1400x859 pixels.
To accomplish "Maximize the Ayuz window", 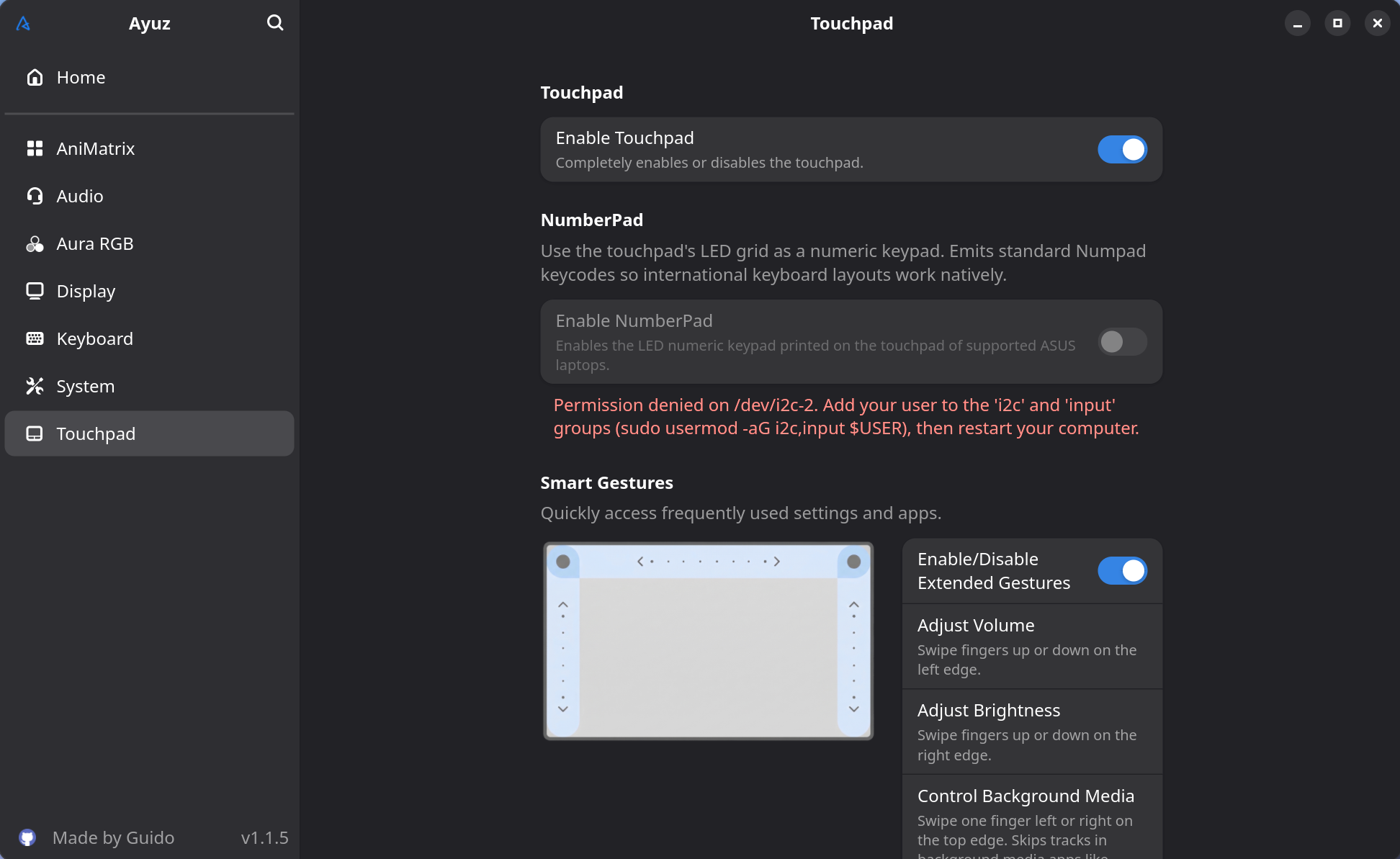I will click(1337, 23).
